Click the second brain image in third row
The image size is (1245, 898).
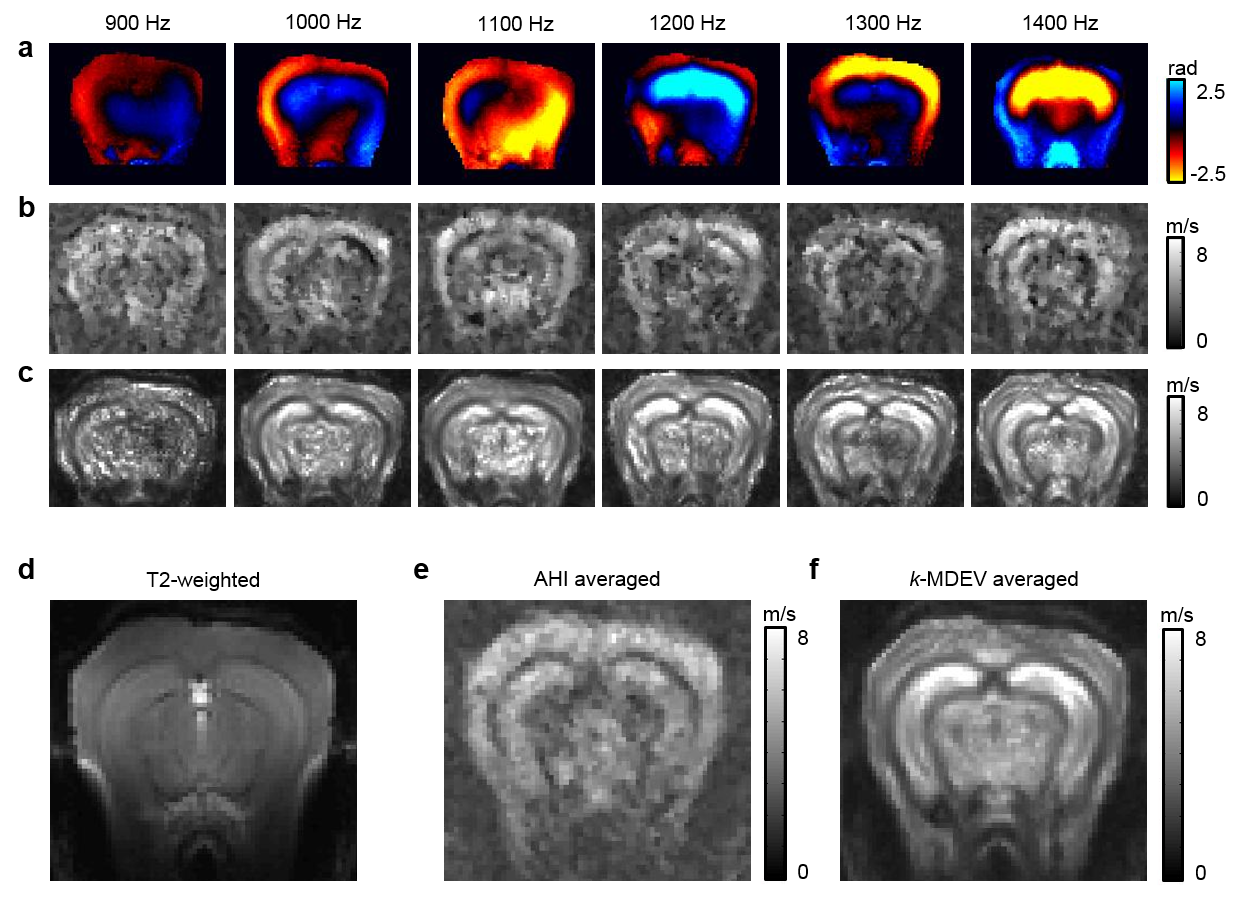(x=322, y=438)
